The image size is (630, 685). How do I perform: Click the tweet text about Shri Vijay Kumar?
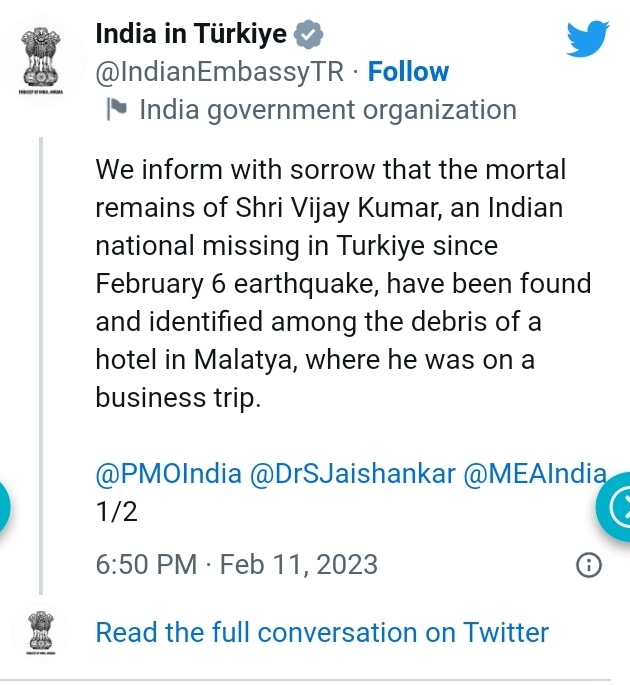[x=343, y=284]
